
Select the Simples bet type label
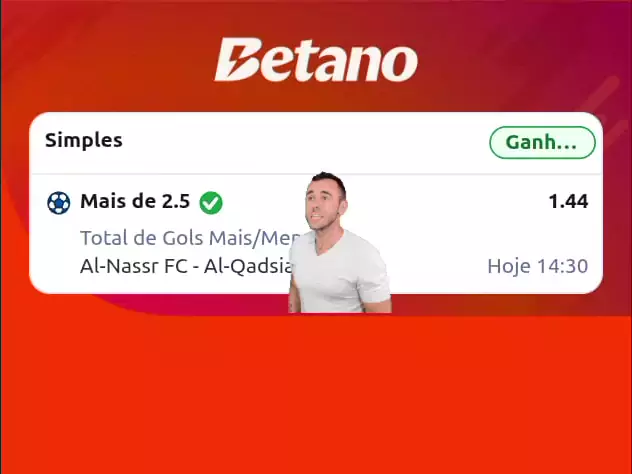[x=83, y=140]
